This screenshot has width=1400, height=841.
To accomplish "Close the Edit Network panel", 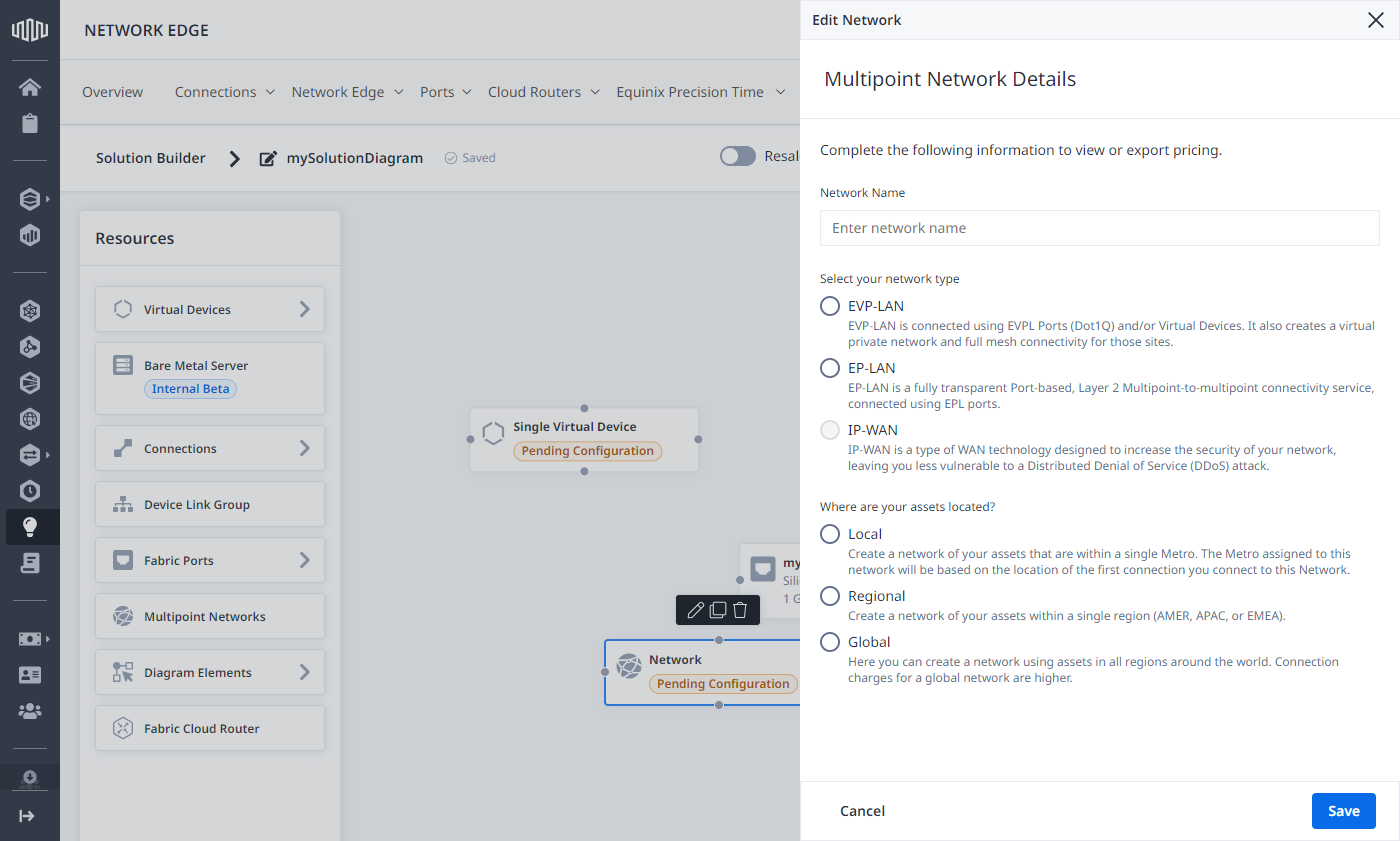I will click(x=1375, y=20).
